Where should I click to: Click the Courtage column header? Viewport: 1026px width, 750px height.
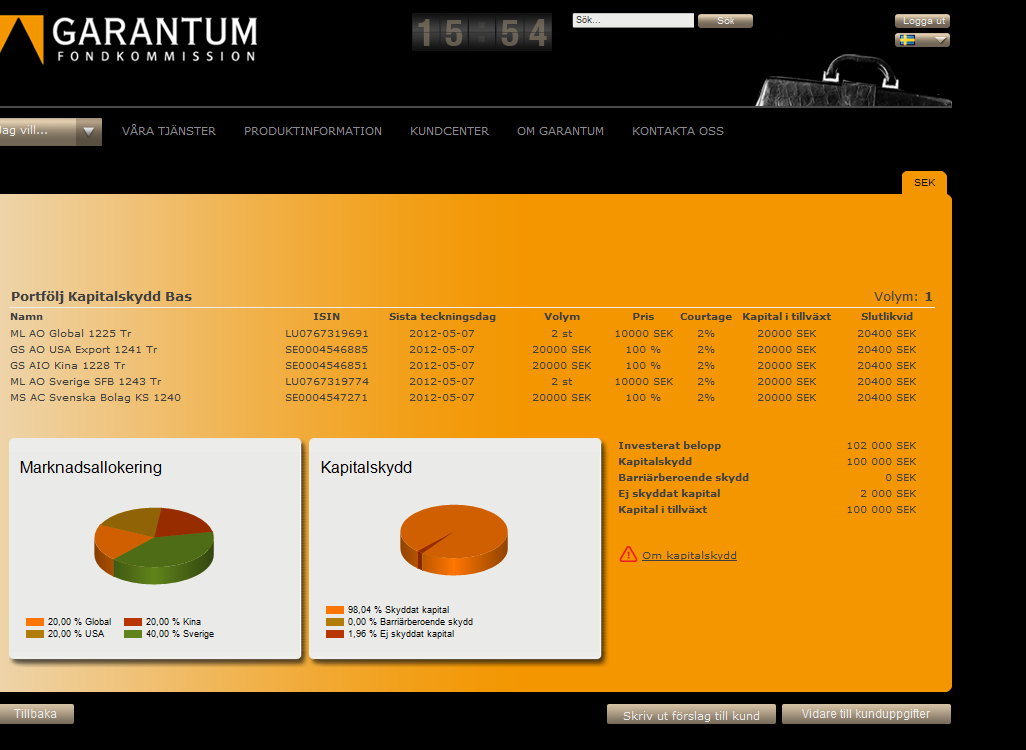(706, 317)
